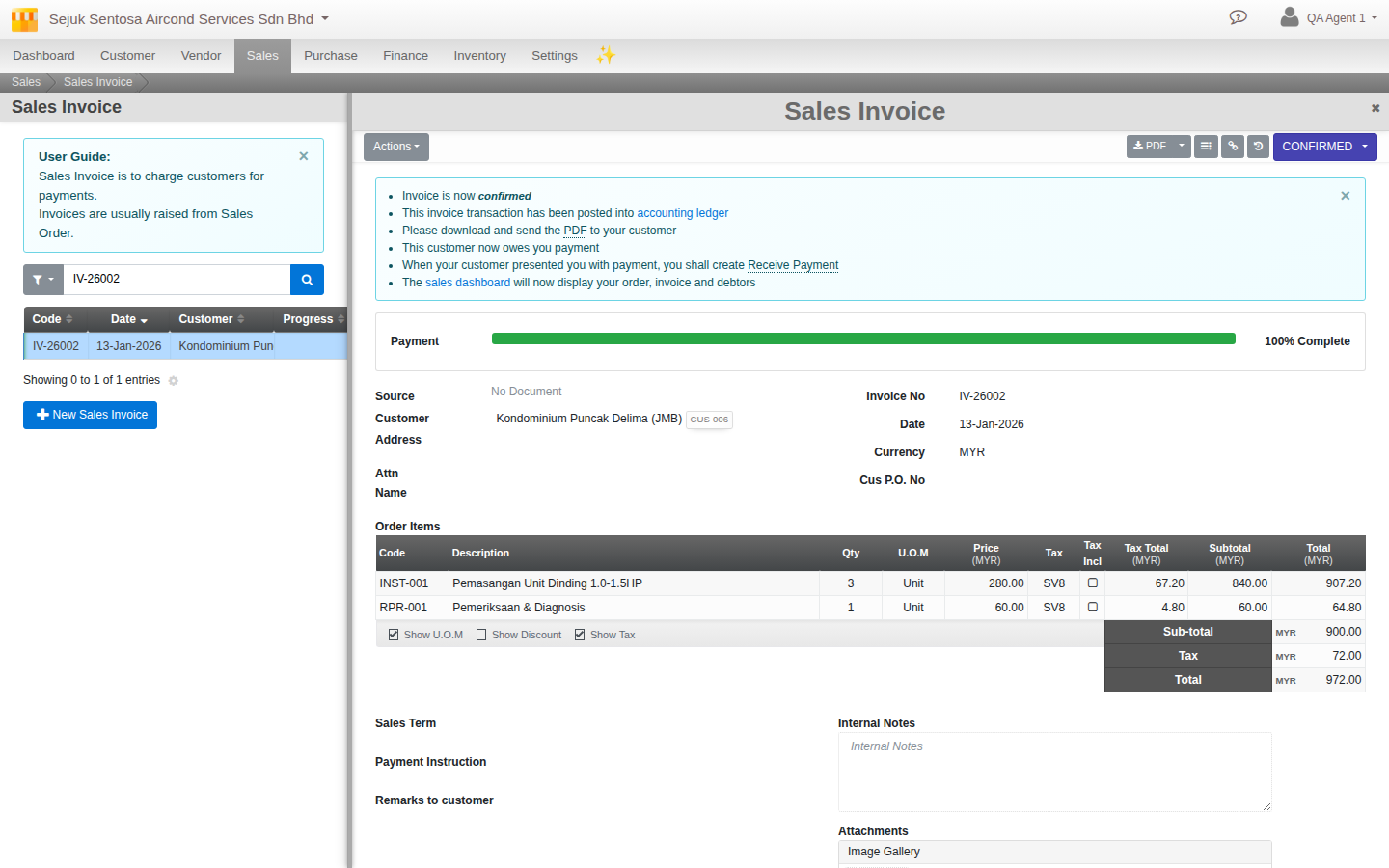Click the Sales Invoice breadcrumb
This screenshot has height=868, width=1389.
[97, 82]
